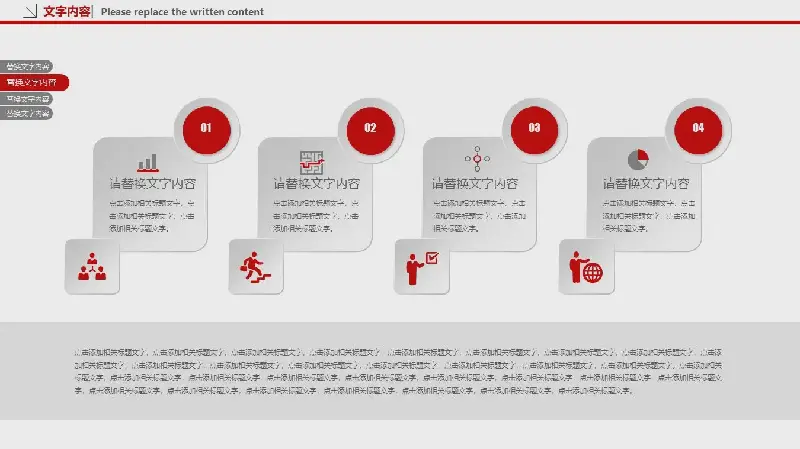Click the red circle numbered 02

370,128
